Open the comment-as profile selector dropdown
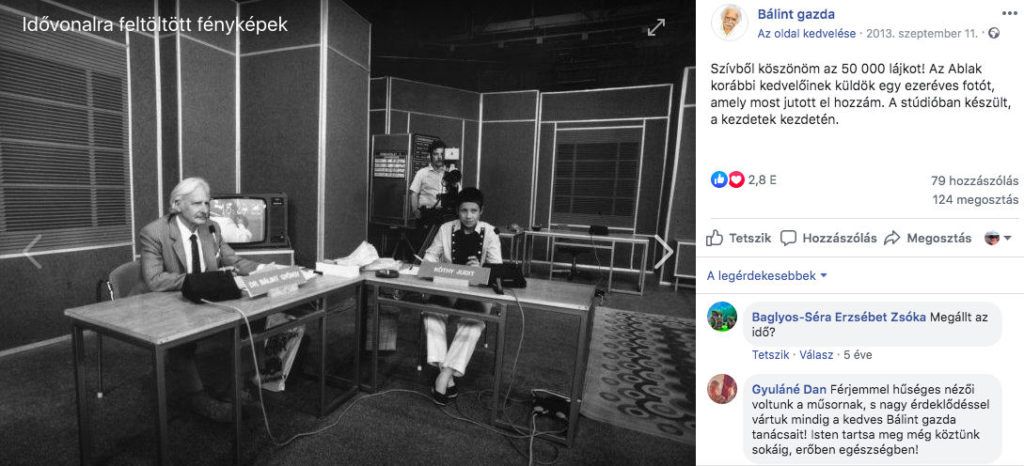Image resolution: width=1024 pixels, height=466 pixels. pyautogui.click(x=998, y=238)
